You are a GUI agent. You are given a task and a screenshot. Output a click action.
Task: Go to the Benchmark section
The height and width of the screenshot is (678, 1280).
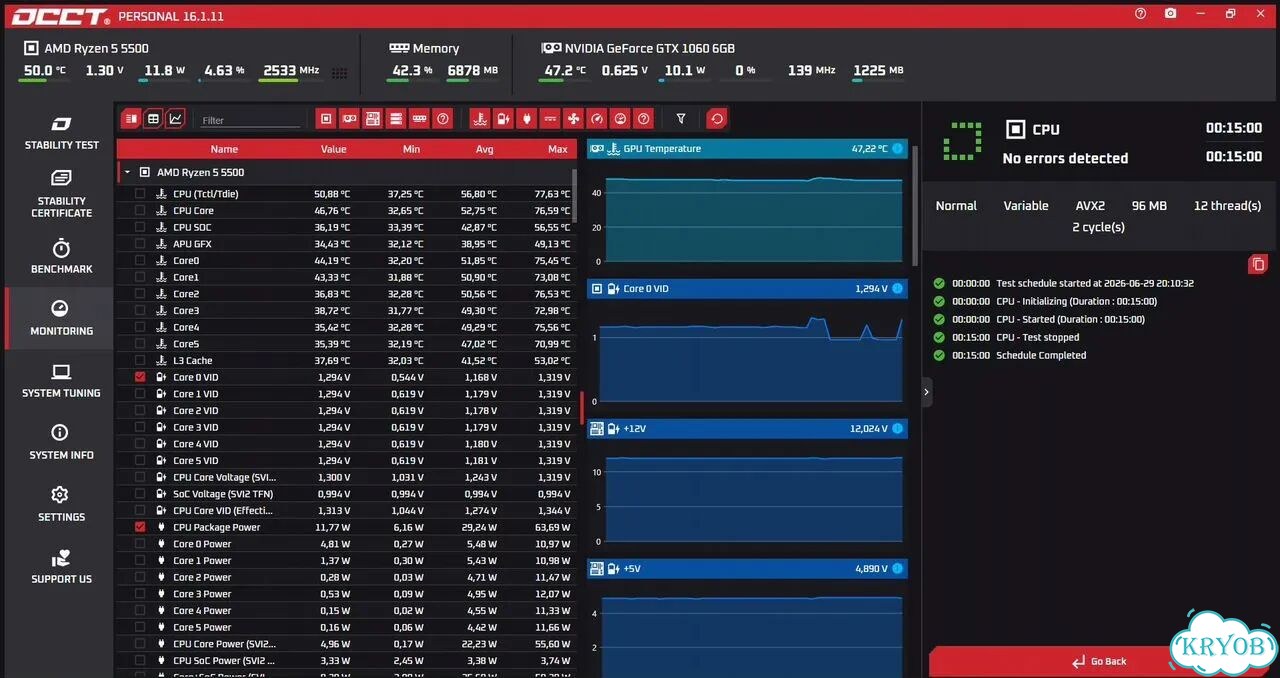click(61, 256)
